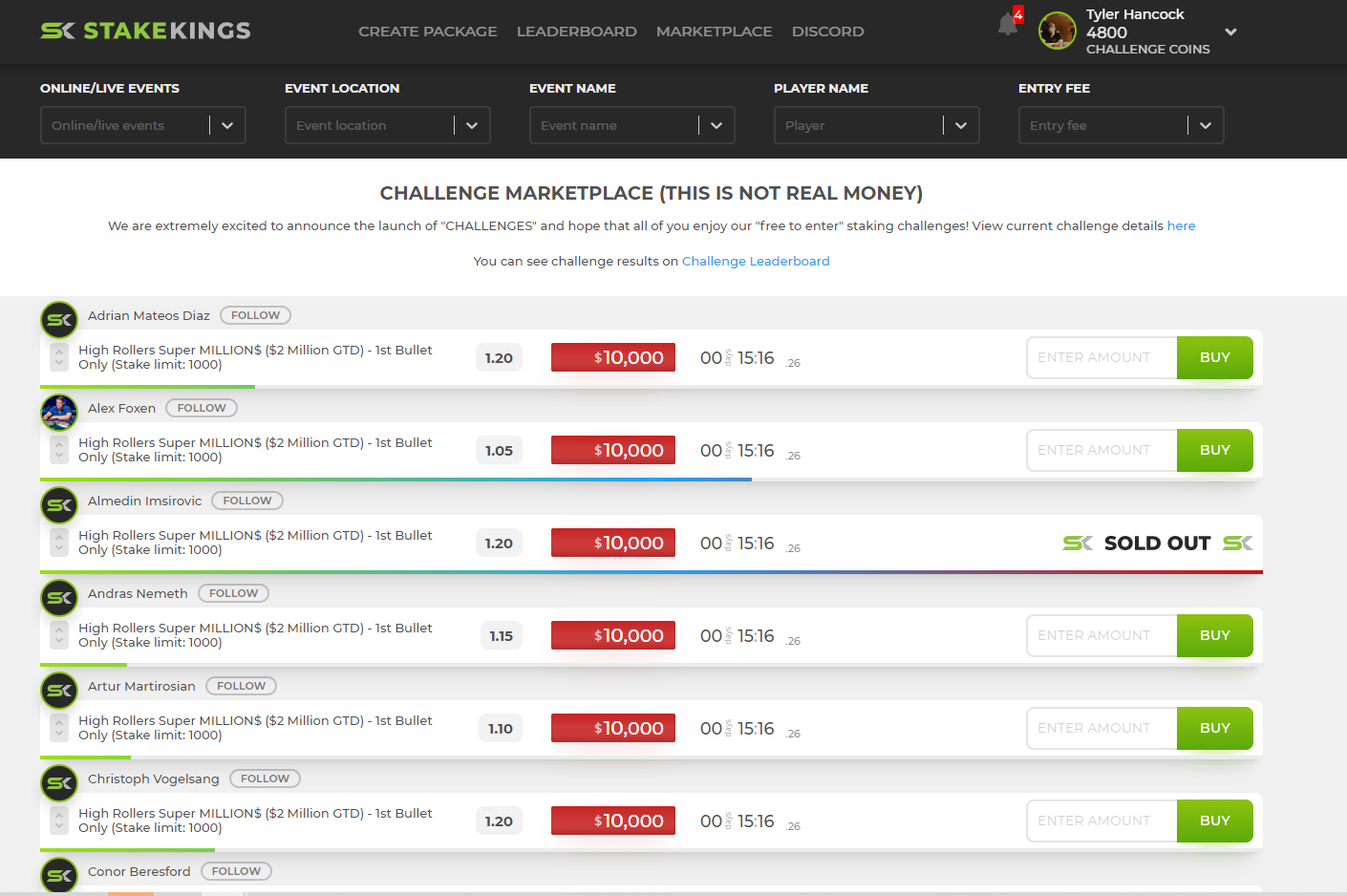Follow Almedin Imsirovic
The width and height of the screenshot is (1347, 896).
[x=247, y=501]
